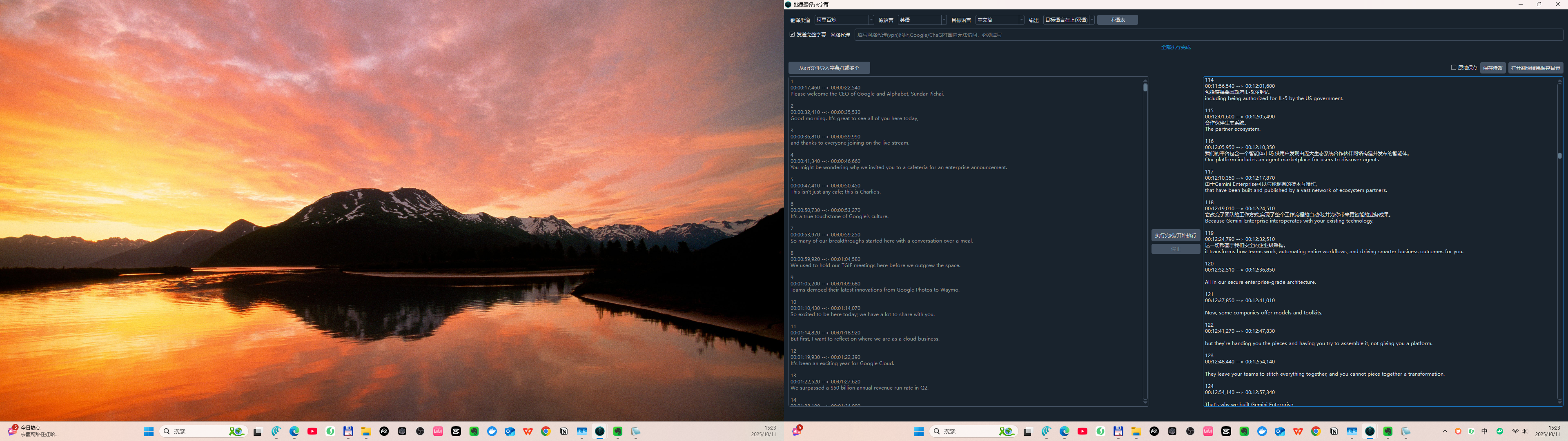
Task: Click the right subtitle pane scrollbar thumb
Action: [1559, 155]
